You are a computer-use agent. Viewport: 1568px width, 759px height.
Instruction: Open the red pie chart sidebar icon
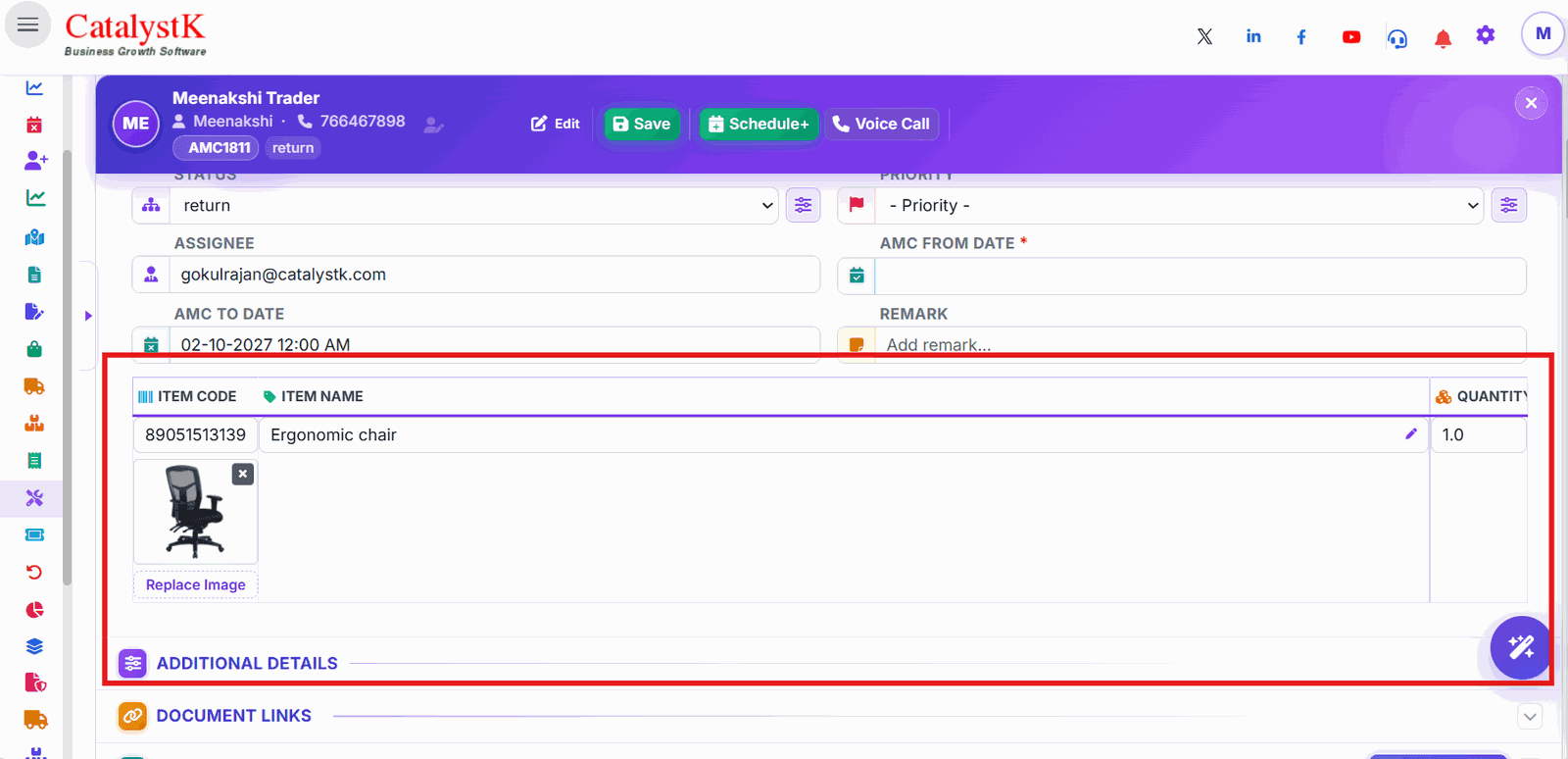(x=34, y=609)
